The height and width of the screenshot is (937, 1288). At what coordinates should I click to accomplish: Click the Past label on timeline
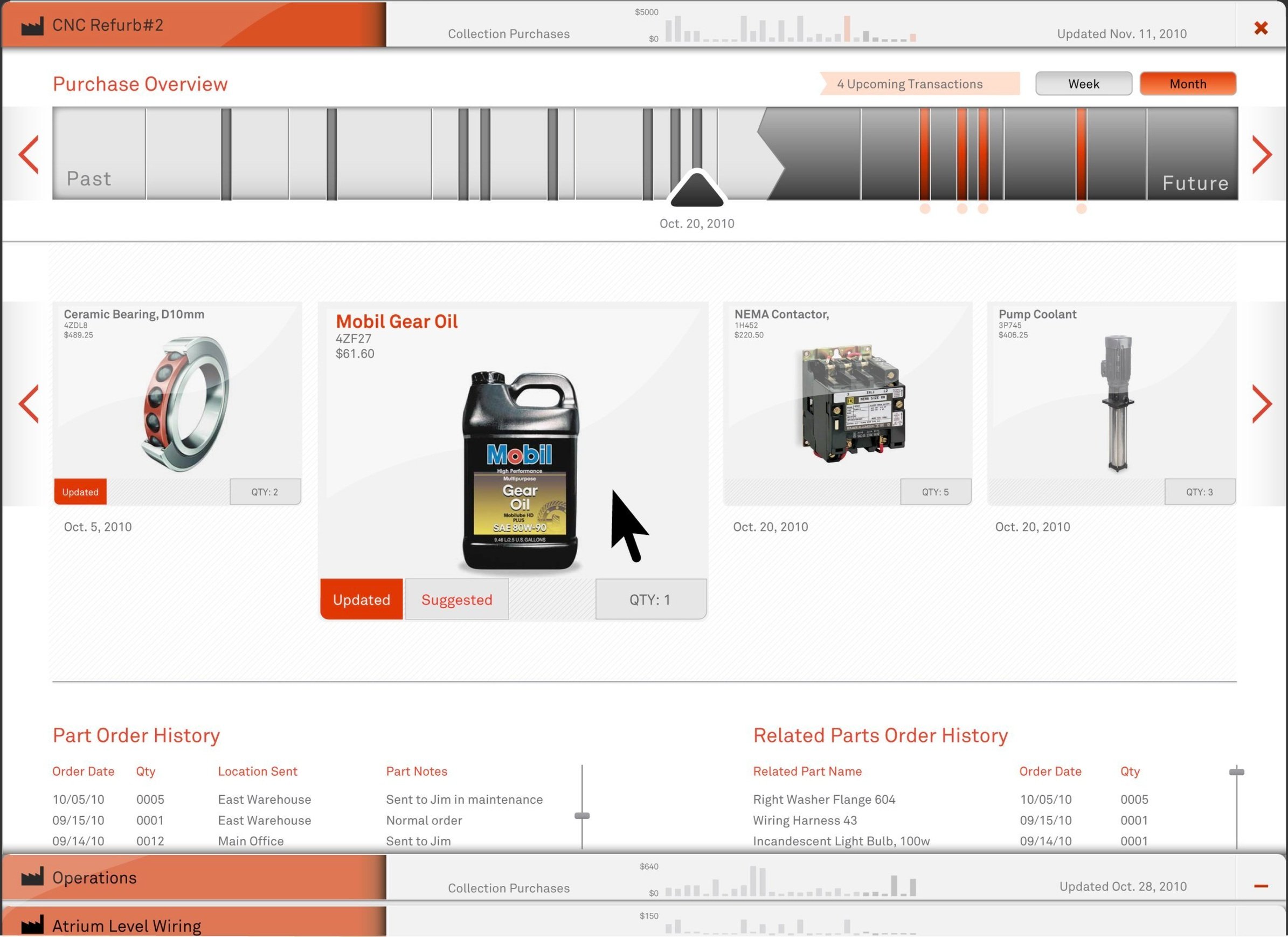88,178
